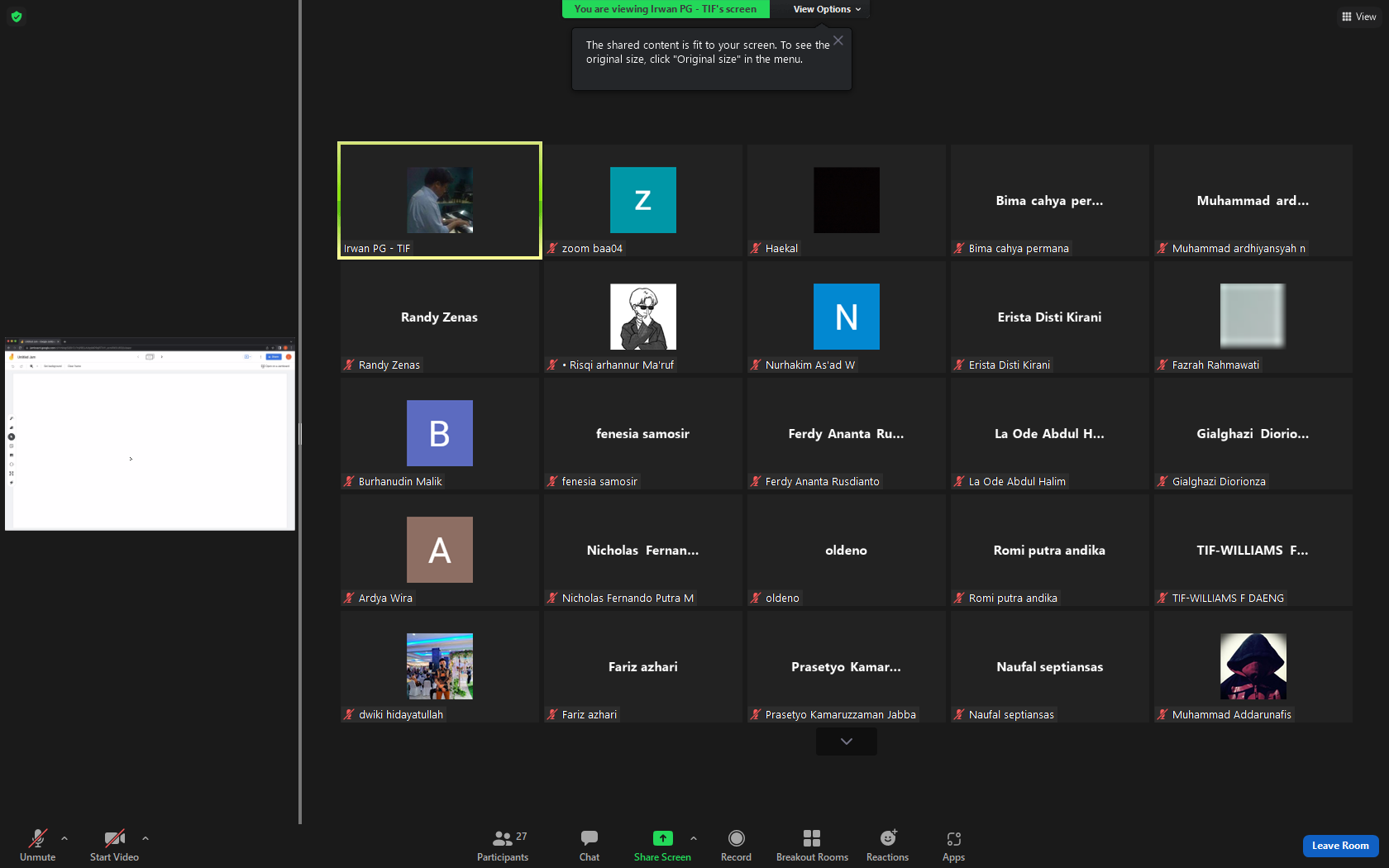Screen dimensions: 1389x868
Task: Start recording with Record button
Action: click(x=736, y=846)
